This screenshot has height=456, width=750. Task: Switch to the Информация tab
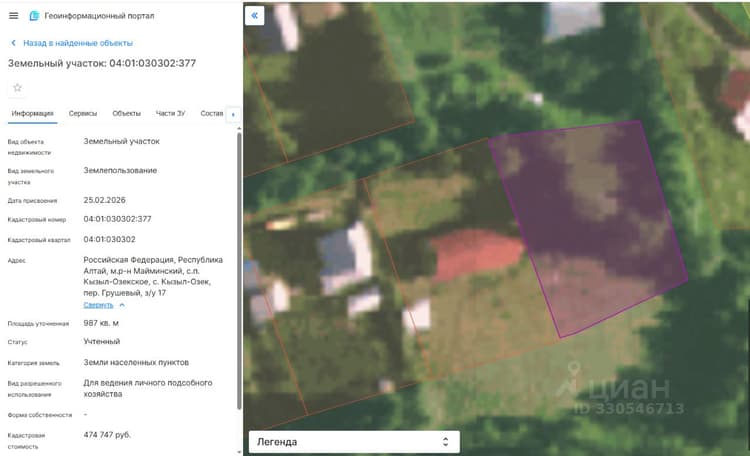pyautogui.click(x=33, y=113)
